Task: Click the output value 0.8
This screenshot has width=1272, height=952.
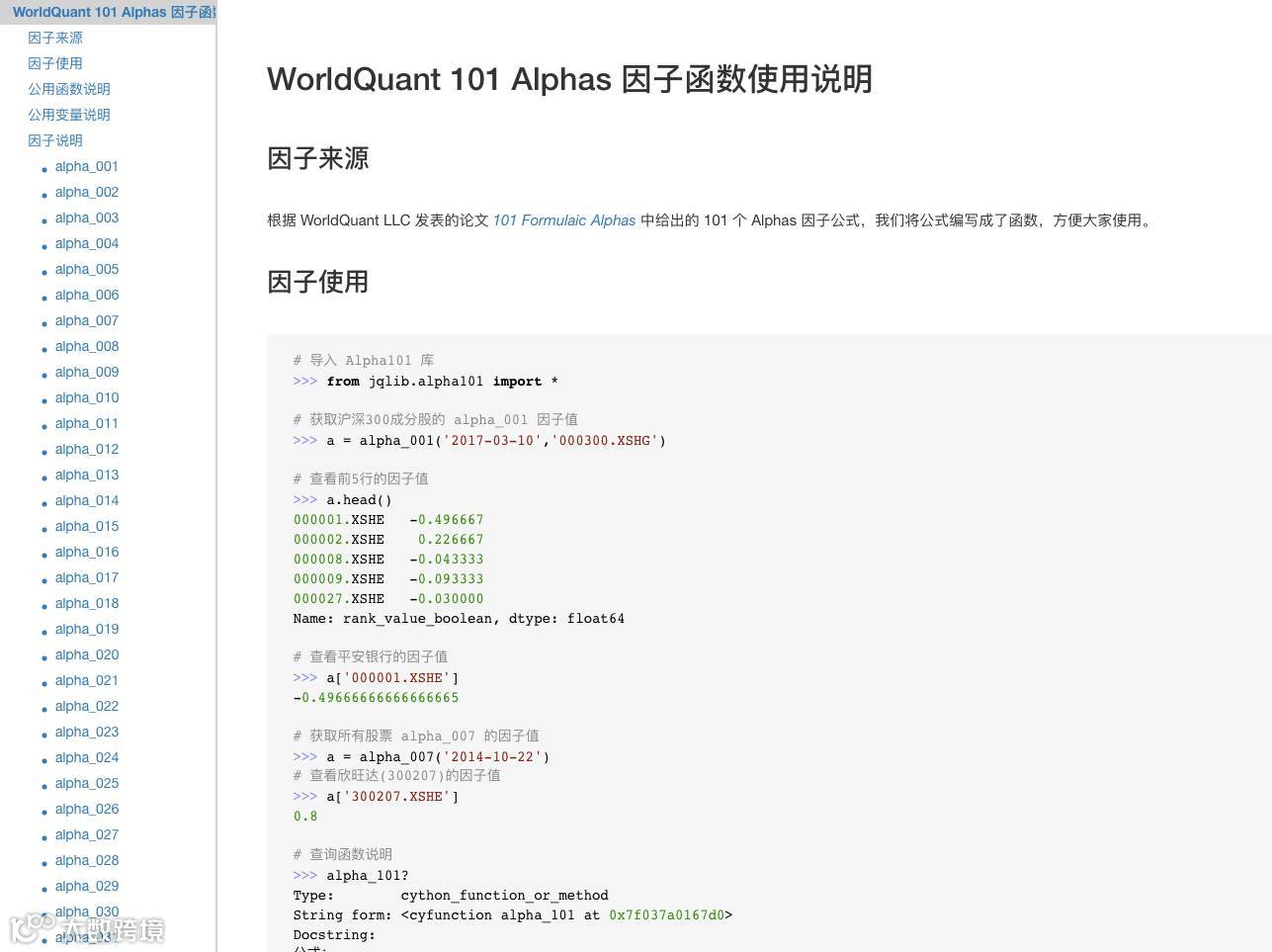Action: point(305,817)
